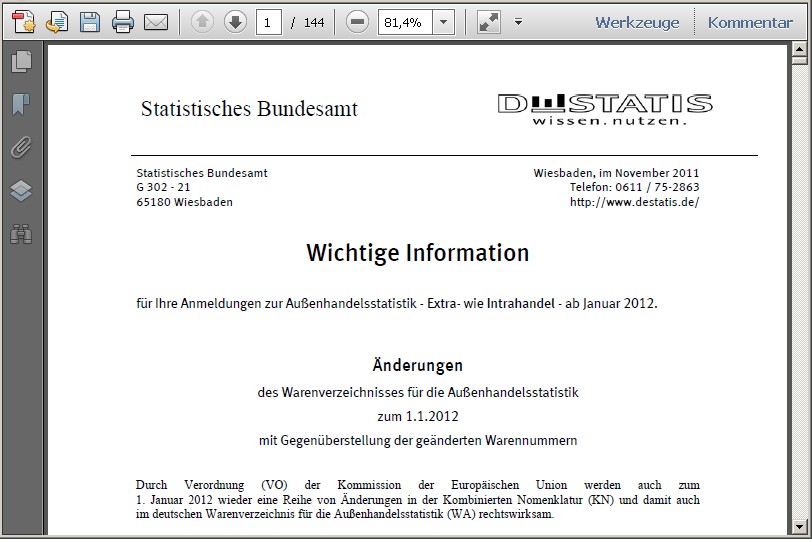Viewport: 812px width, 542px height.
Task: Click the line 'zum 1.1.2012'
Action: pyautogui.click(x=418, y=416)
